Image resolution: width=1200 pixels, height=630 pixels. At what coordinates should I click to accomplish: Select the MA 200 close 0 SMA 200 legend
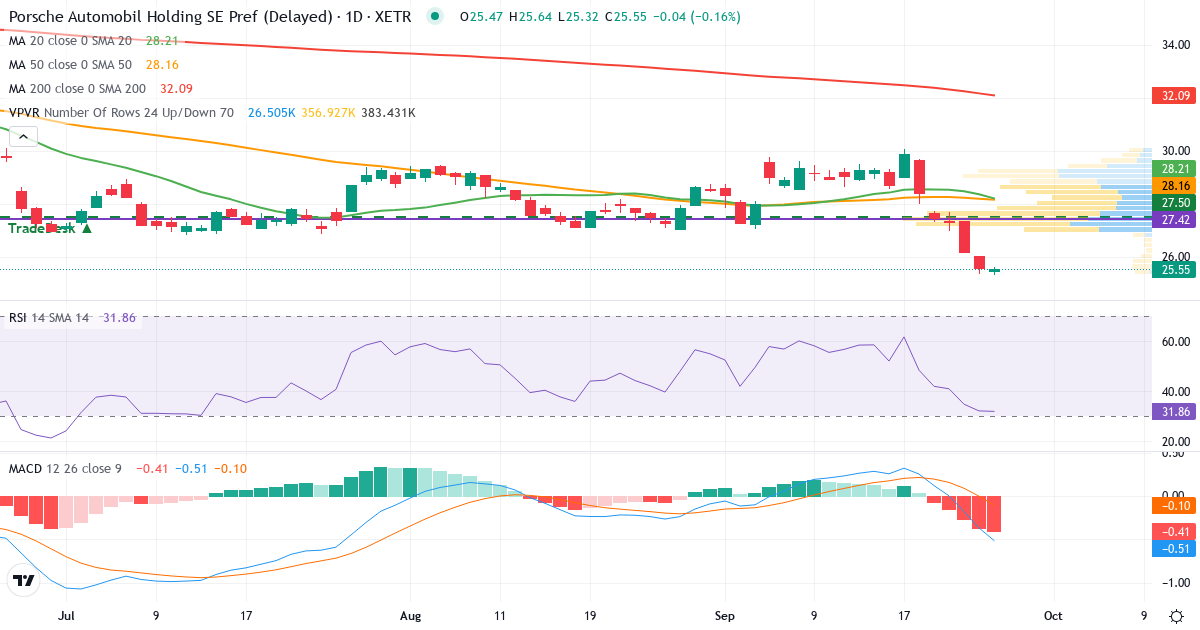coord(77,88)
